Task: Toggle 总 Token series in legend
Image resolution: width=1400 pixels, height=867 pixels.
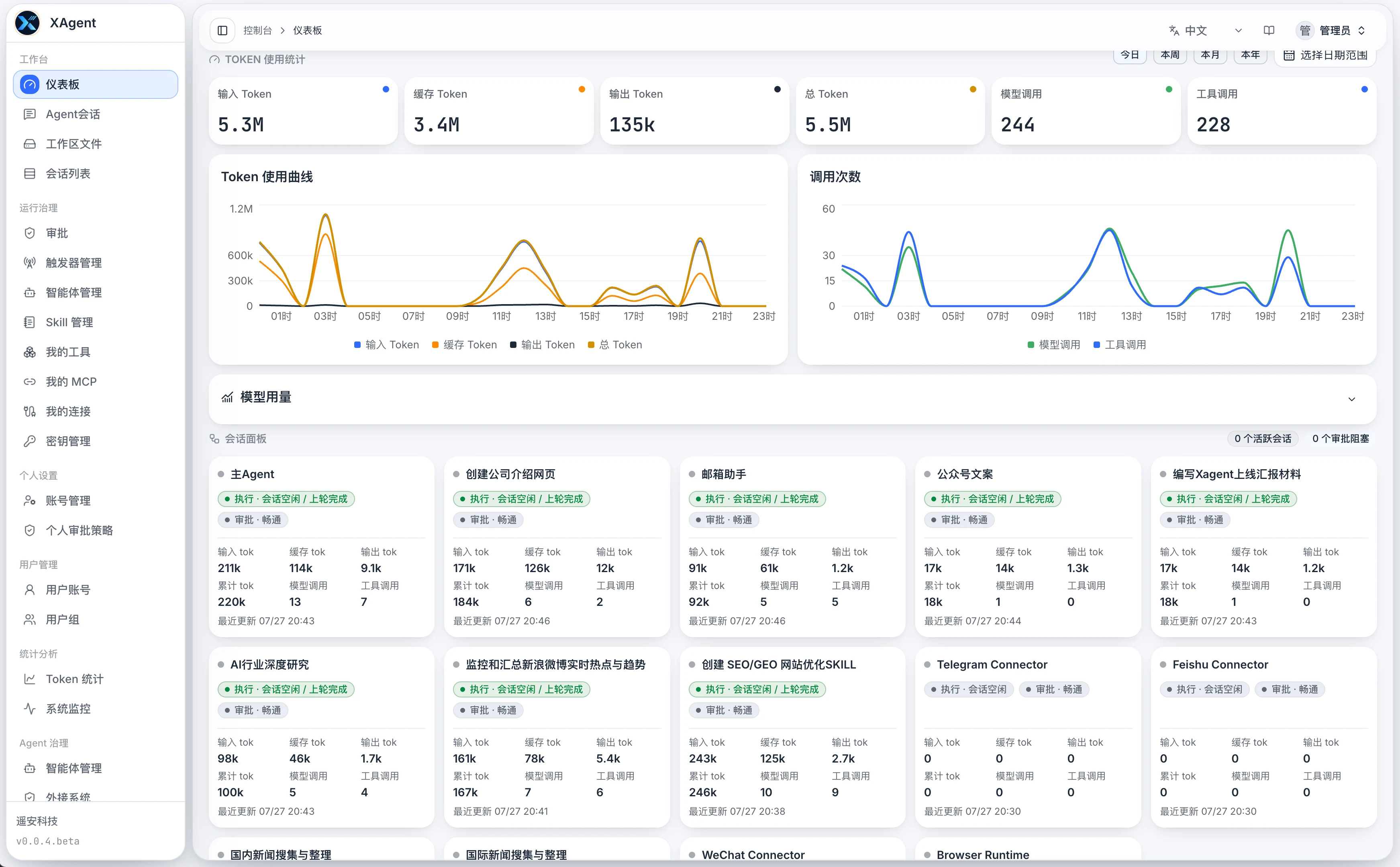Action: pyautogui.click(x=615, y=345)
